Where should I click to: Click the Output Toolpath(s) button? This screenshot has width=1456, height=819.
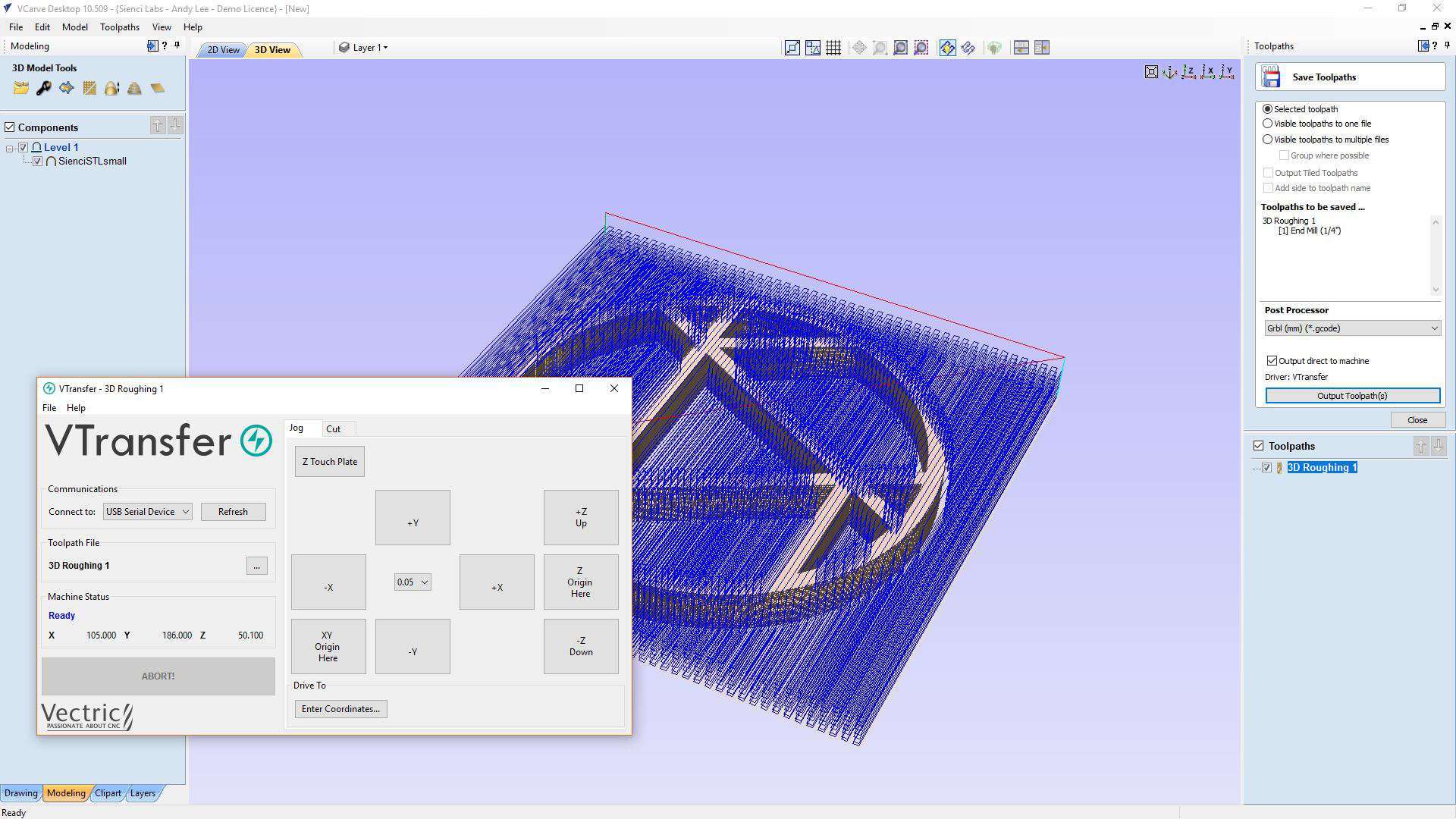pos(1352,396)
